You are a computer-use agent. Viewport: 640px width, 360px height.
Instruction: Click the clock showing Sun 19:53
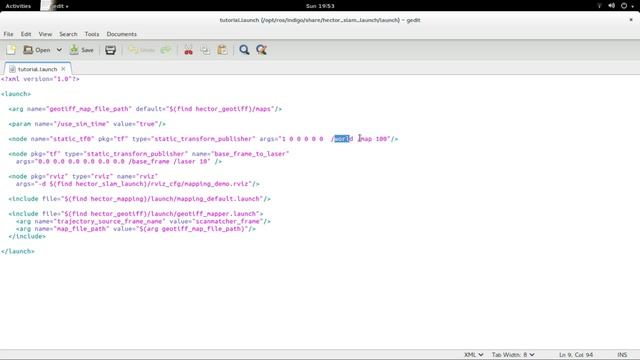tap(320, 6)
